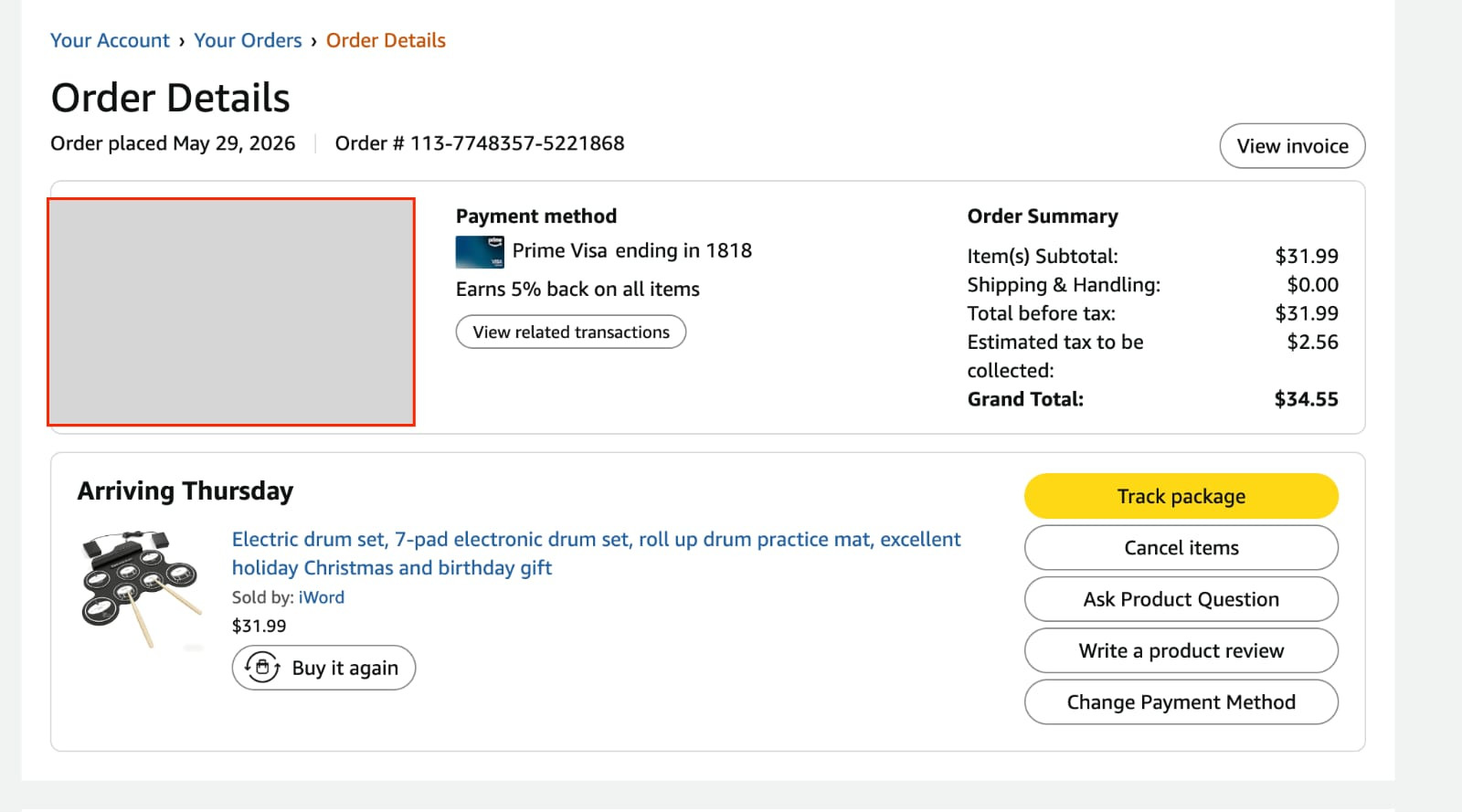
Task: Track package for this order
Action: click(x=1181, y=496)
